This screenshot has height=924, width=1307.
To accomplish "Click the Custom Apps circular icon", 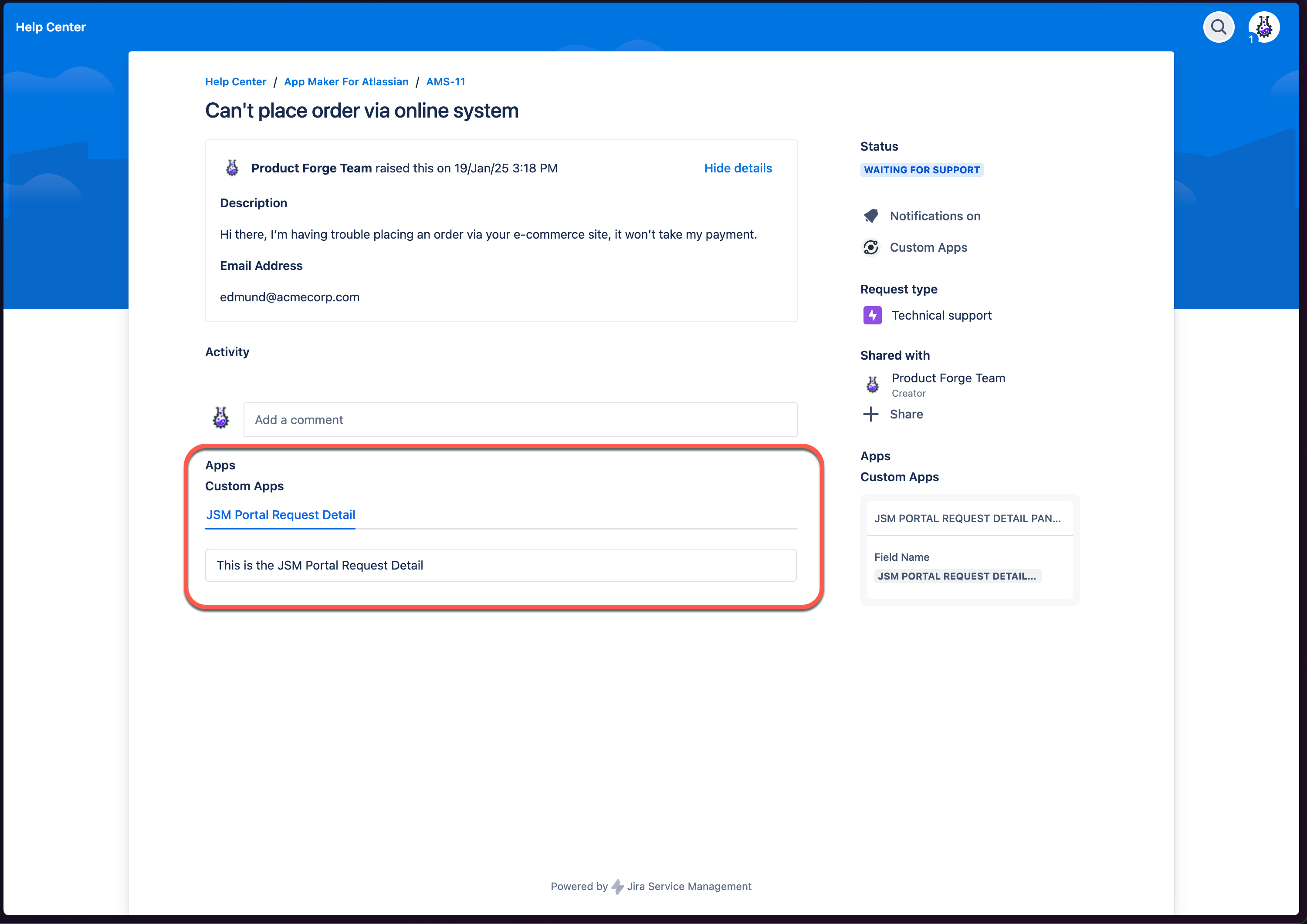I will click(871, 247).
